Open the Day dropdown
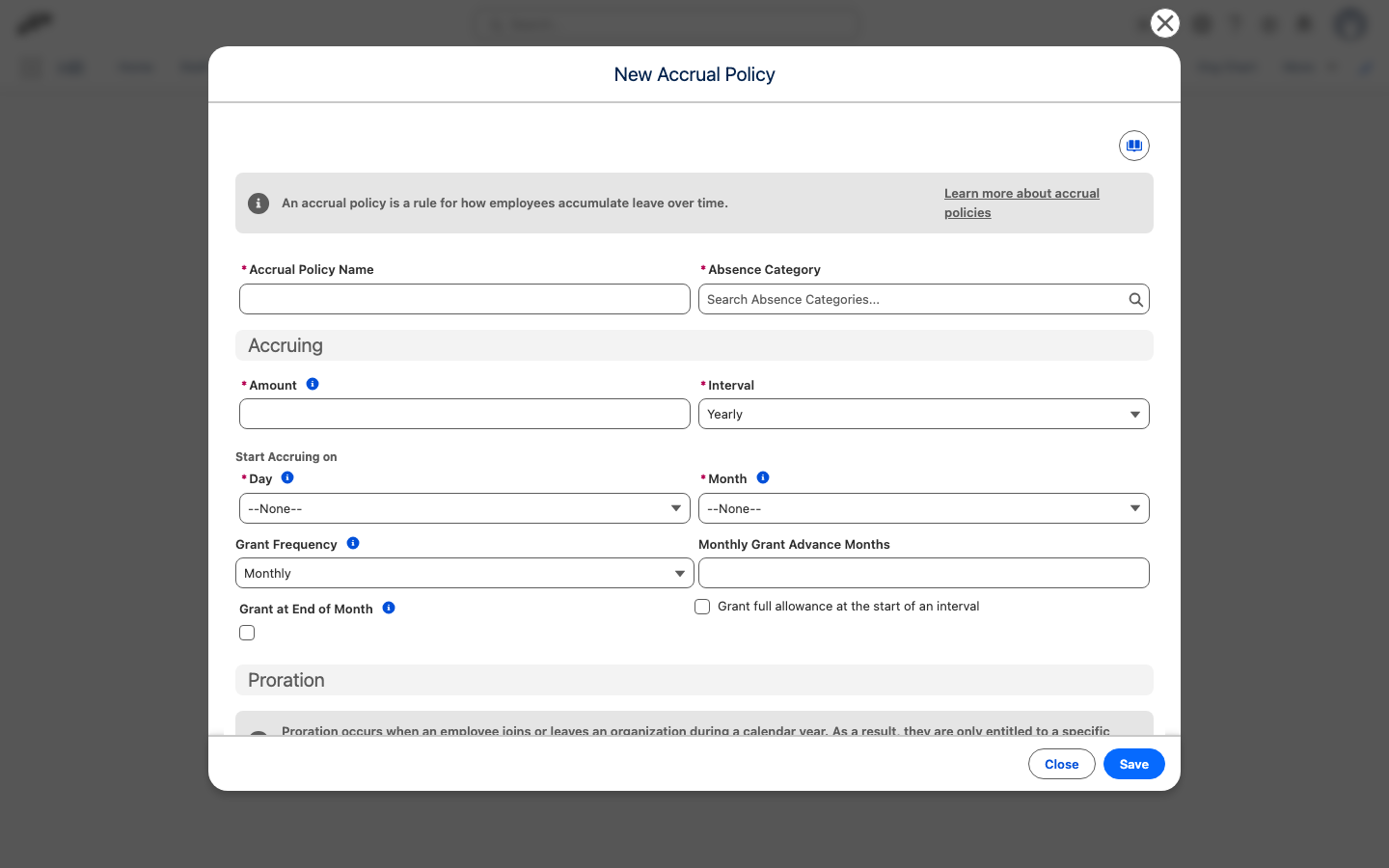1389x868 pixels. [465, 508]
